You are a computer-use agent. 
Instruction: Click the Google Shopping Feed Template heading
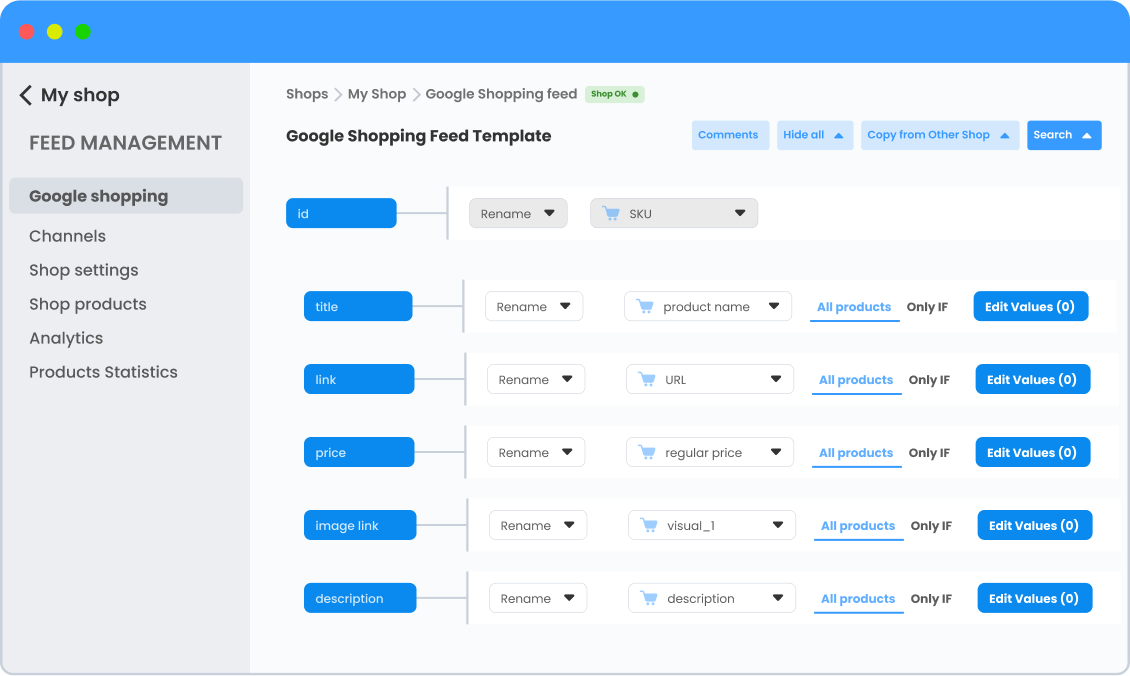point(419,136)
